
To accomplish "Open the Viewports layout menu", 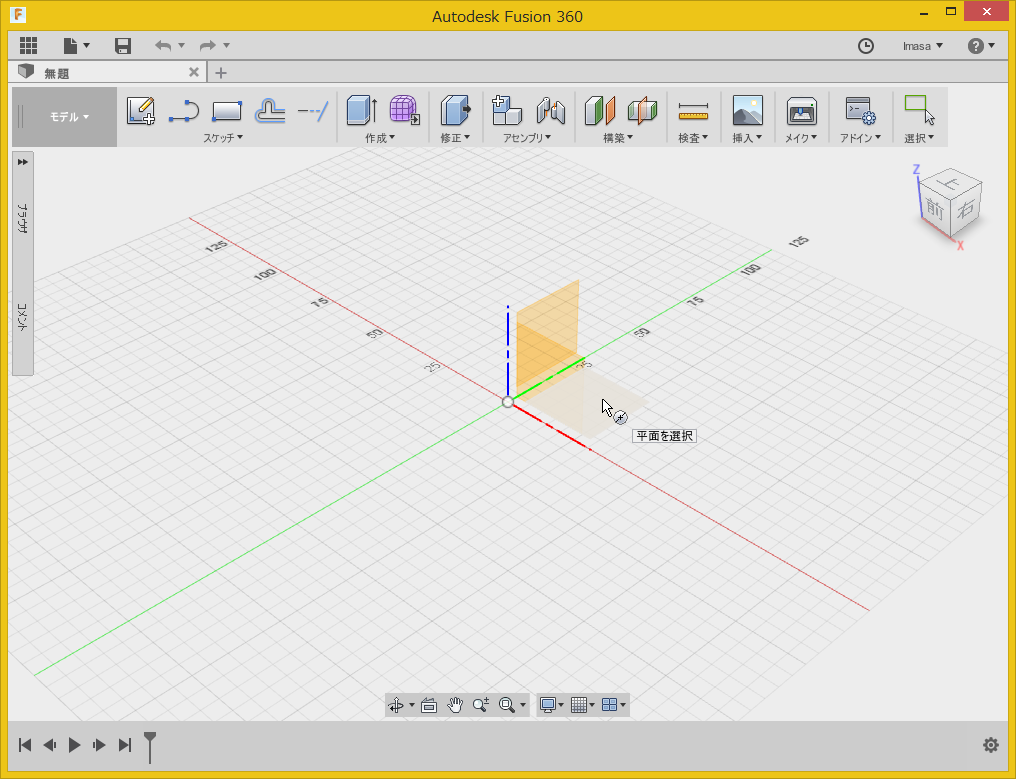I will (x=614, y=705).
